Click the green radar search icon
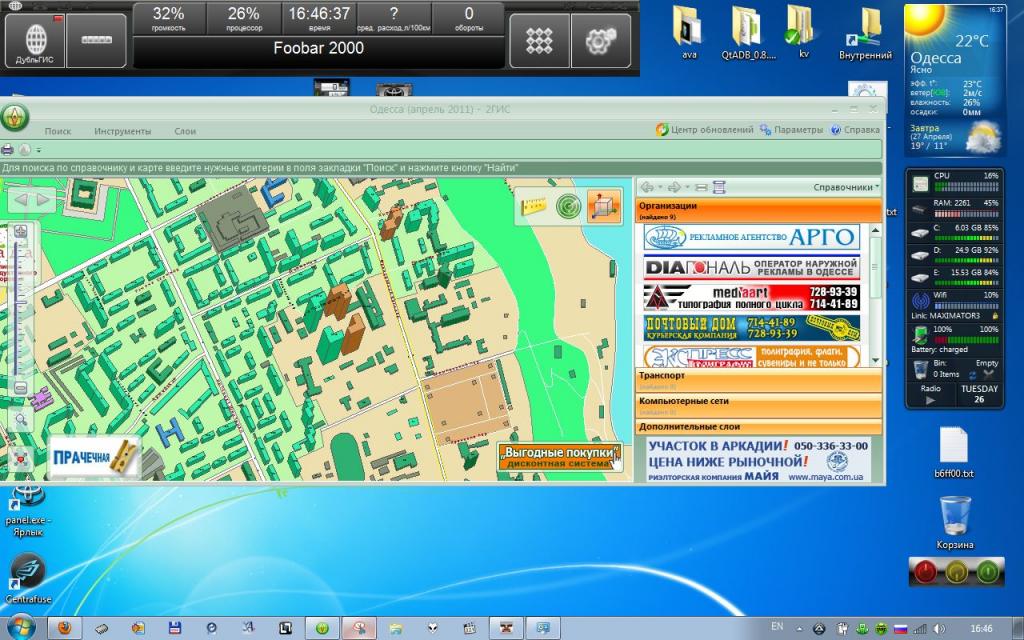Screen dimensions: 1024x640 (568, 205)
